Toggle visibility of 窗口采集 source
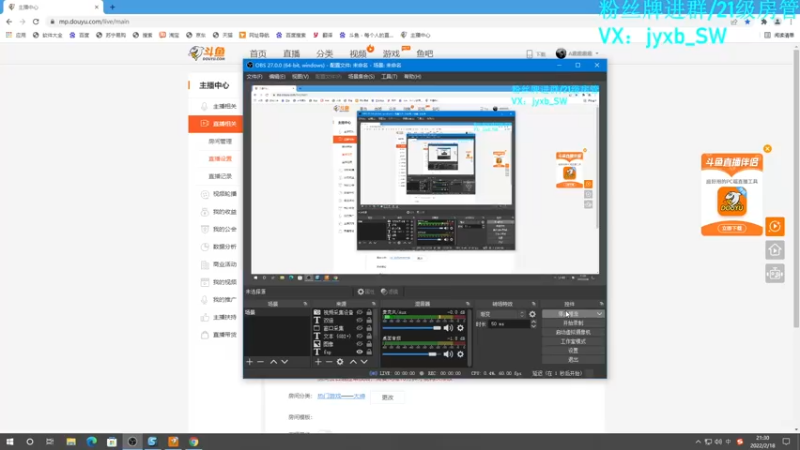The height and width of the screenshot is (450, 800). tap(360, 328)
